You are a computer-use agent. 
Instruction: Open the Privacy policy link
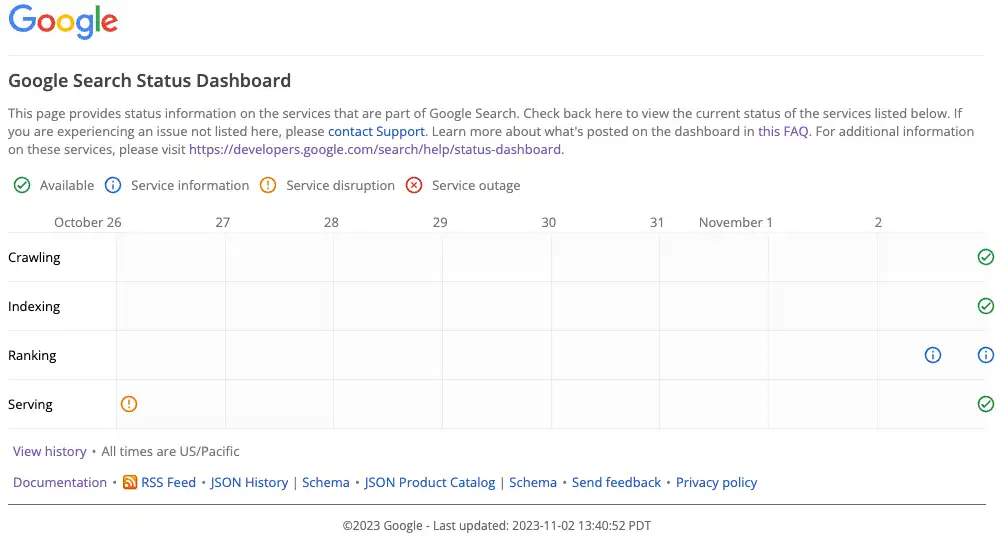pyautogui.click(x=716, y=483)
